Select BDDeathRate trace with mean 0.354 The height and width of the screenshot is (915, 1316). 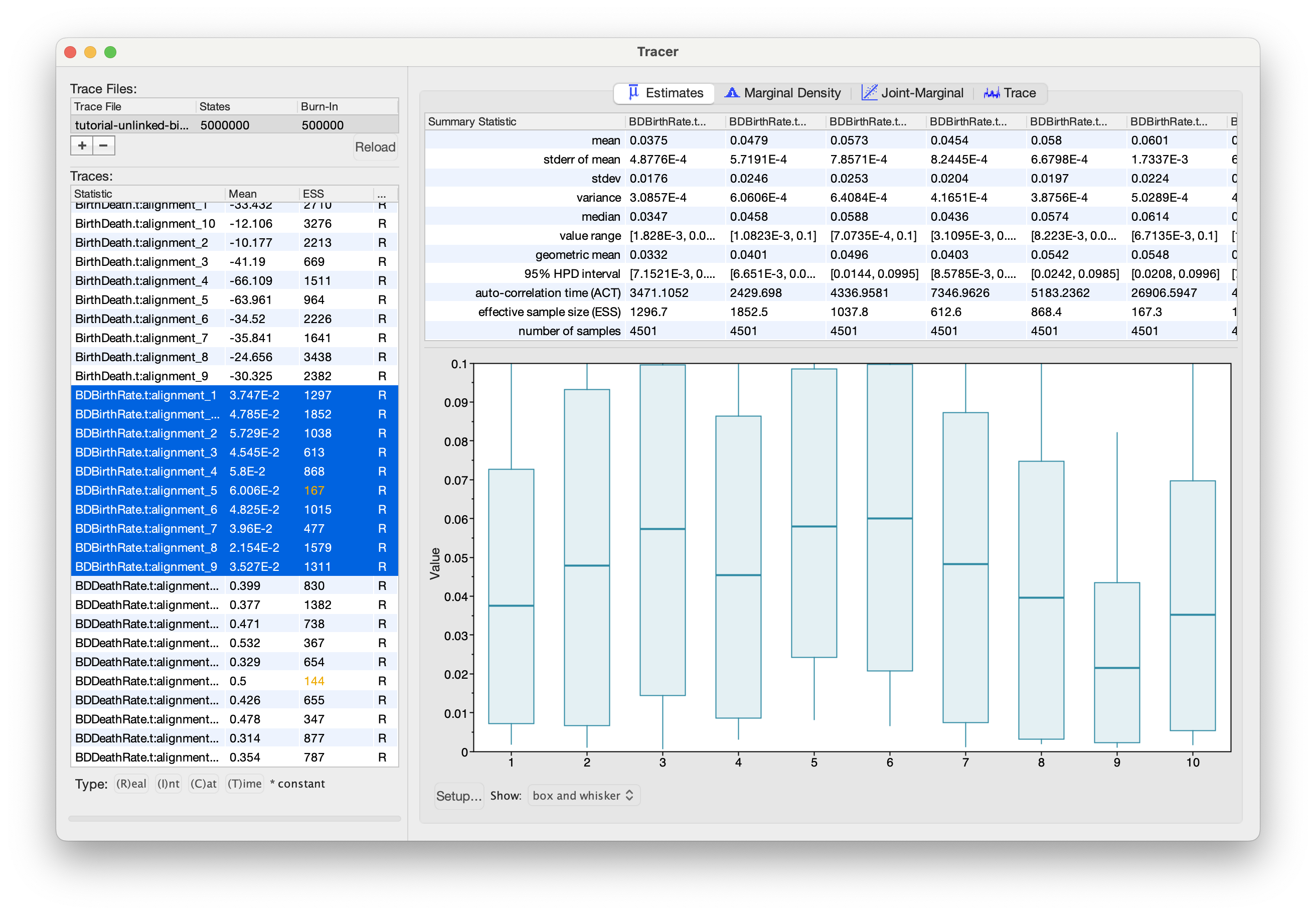click(x=234, y=757)
